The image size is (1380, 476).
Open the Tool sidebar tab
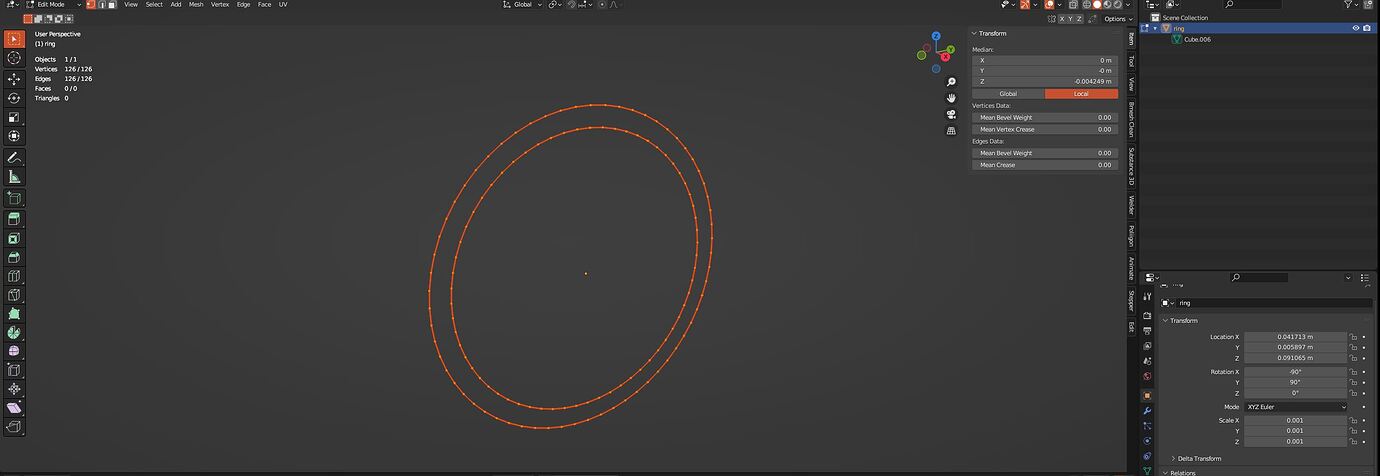[1131, 61]
